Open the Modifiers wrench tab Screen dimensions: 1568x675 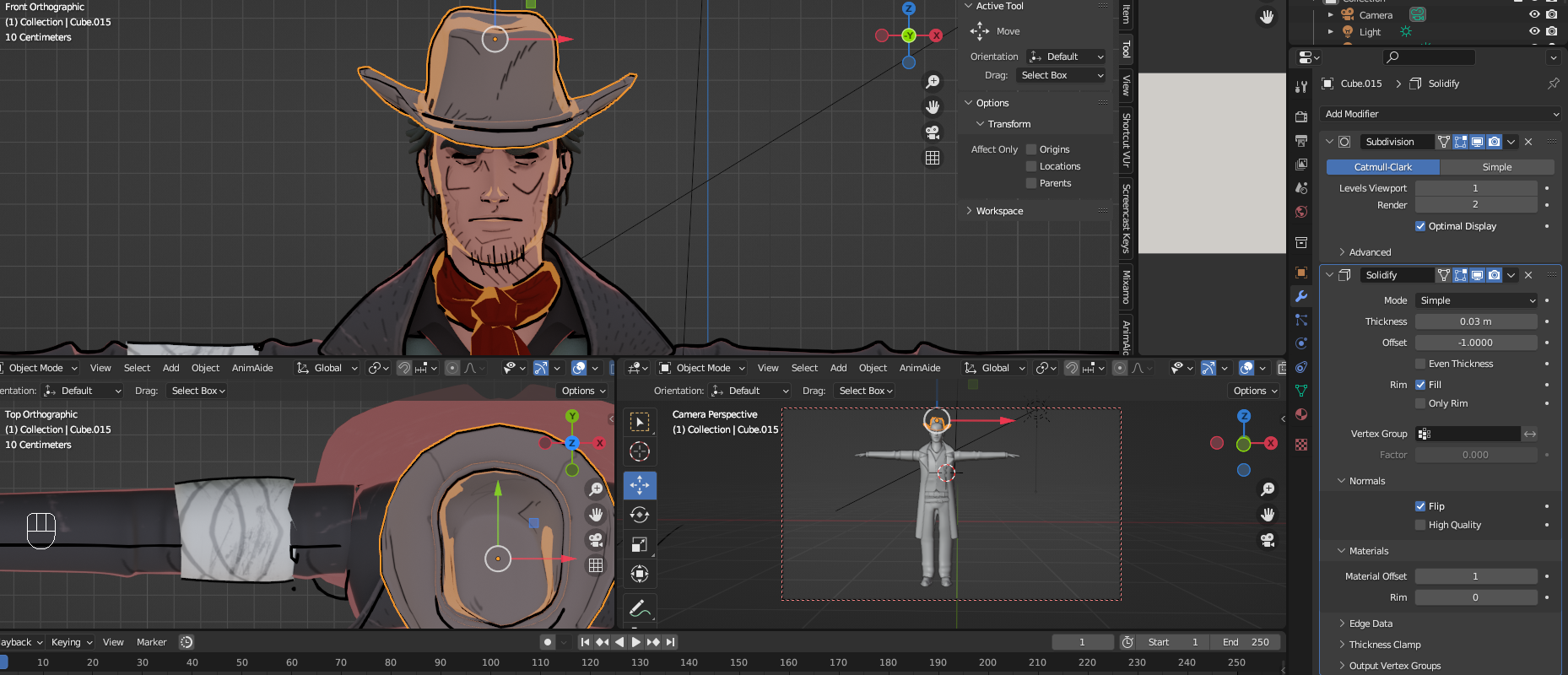point(1301,296)
